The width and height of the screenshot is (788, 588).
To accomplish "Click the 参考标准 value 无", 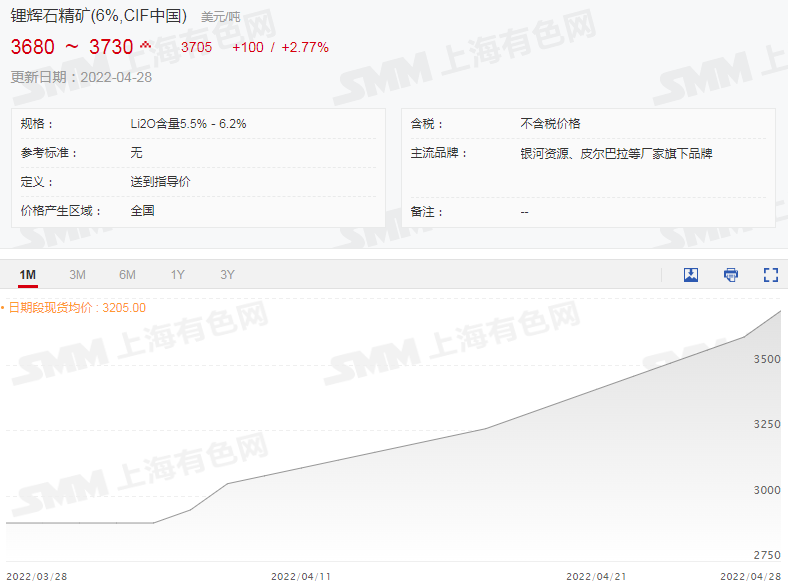I will [136, 153].
